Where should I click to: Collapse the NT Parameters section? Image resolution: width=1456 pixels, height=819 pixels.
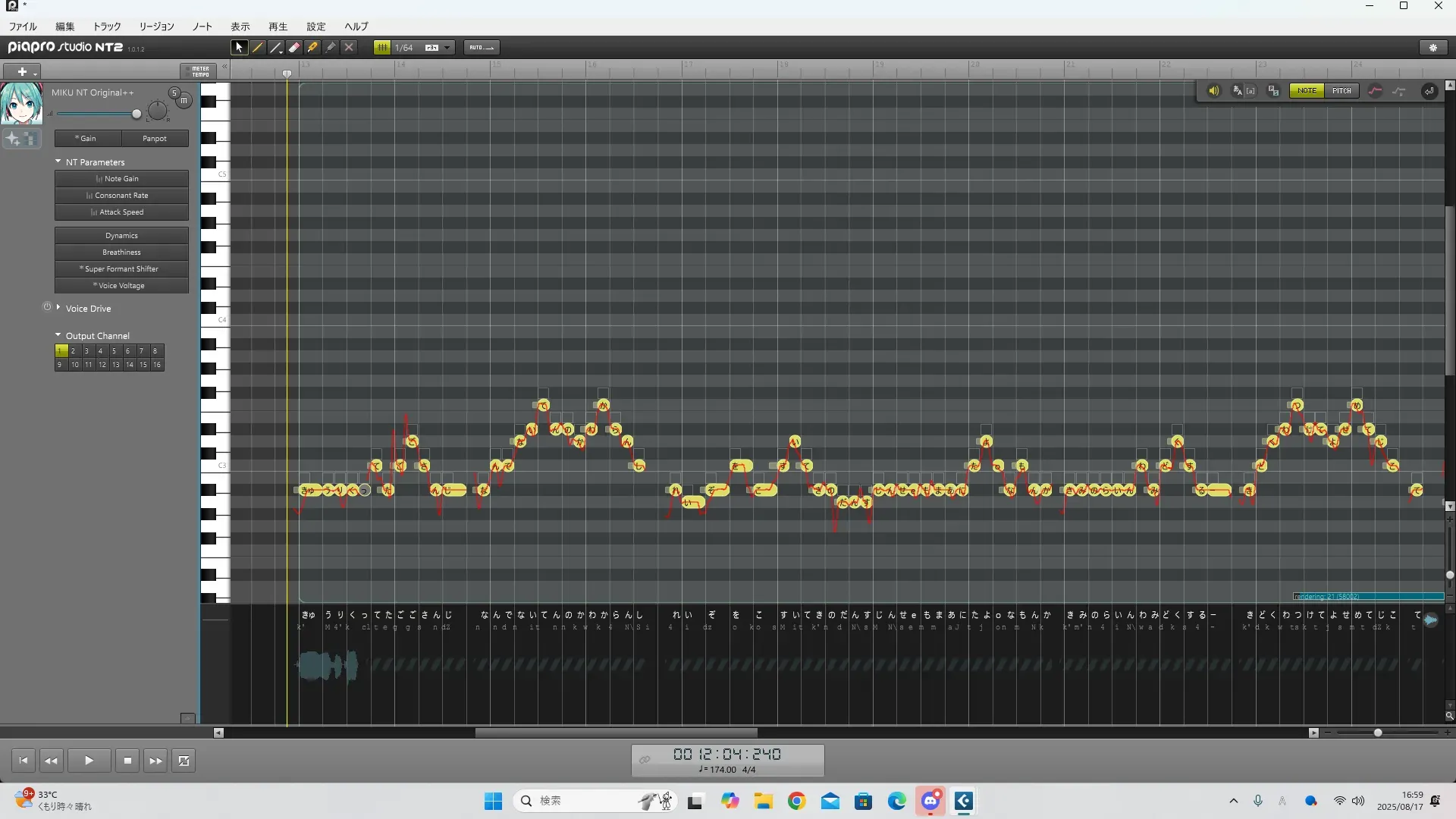tap(58, 162)
